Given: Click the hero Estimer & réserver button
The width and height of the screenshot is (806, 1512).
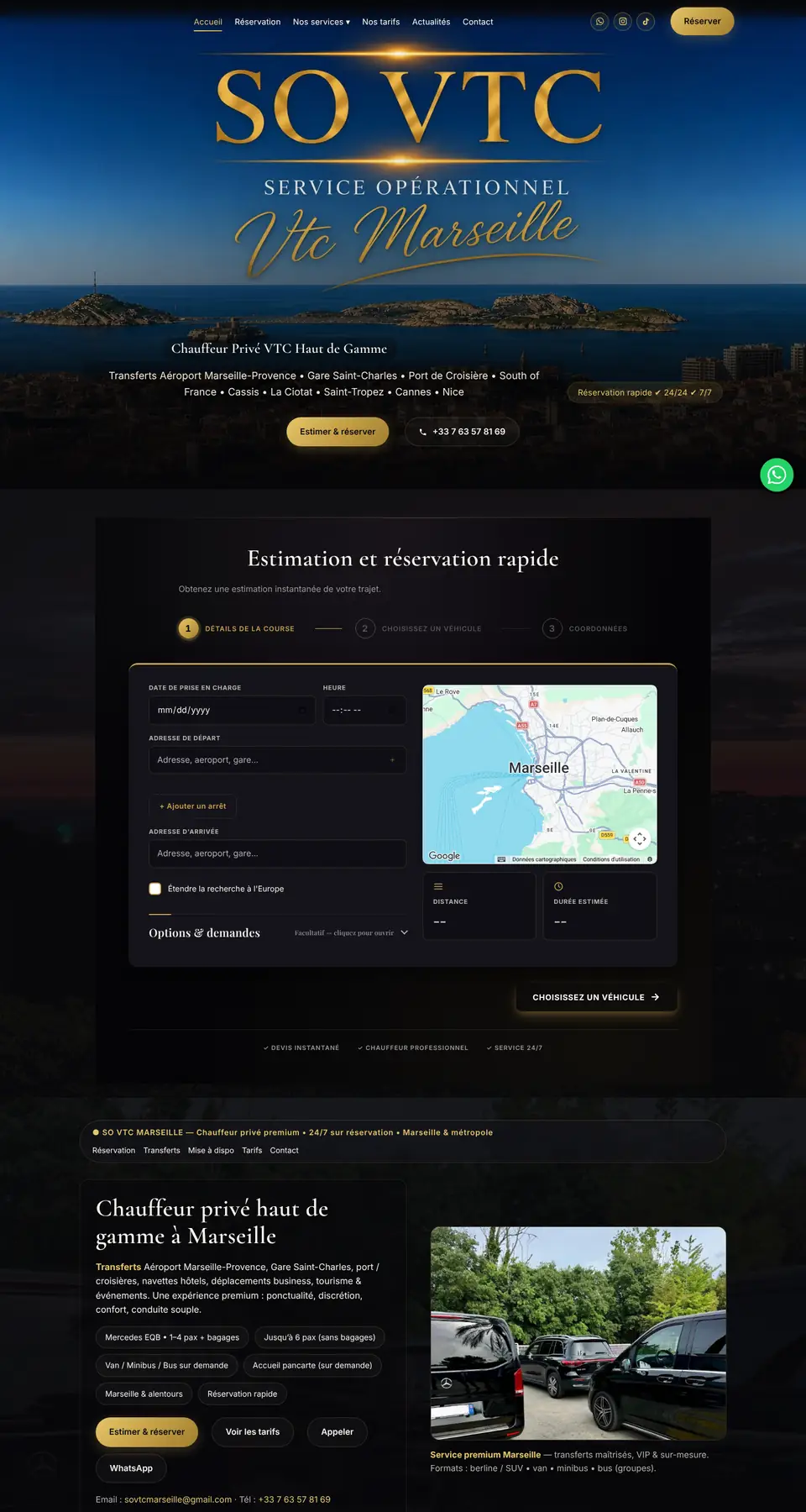Looking at the screenshot, I should click(338, 432).
